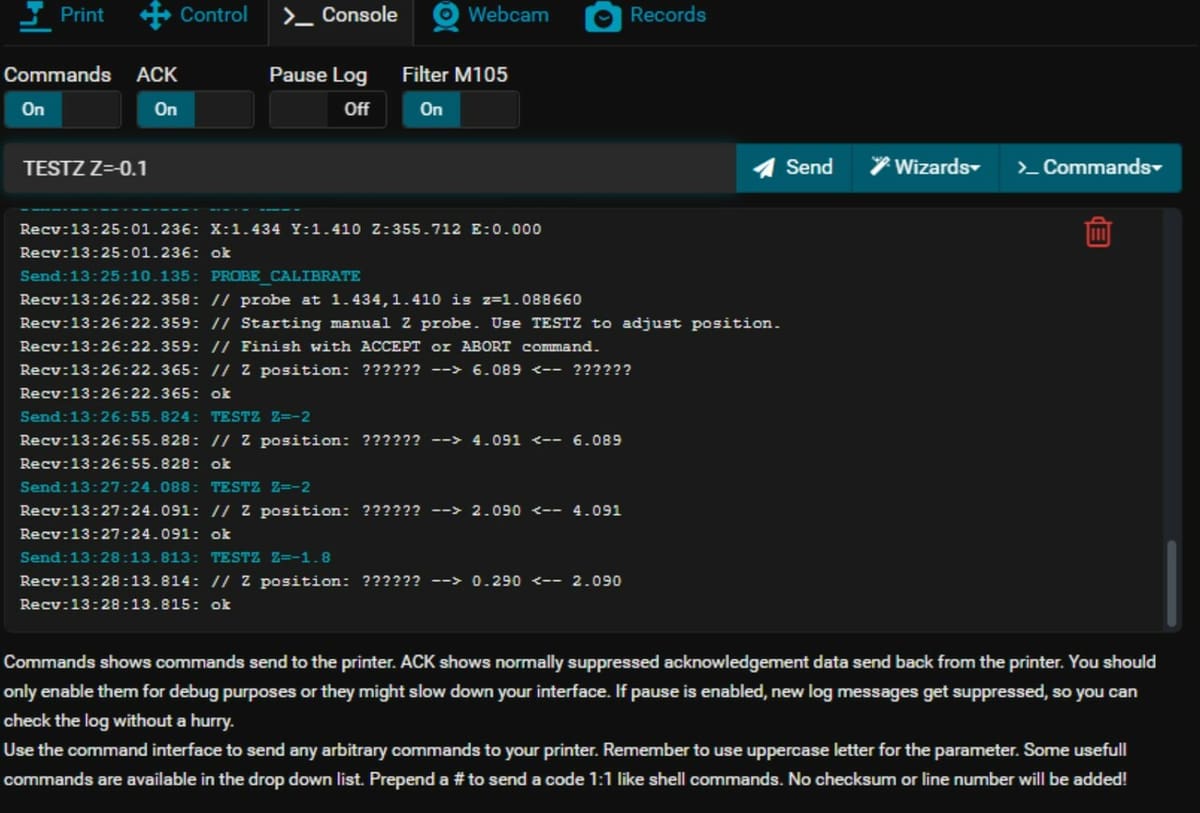Click the log line showing 0.290 <-- 2.090
Viewport: 1200px width, 813px height.
click(321, 581)
